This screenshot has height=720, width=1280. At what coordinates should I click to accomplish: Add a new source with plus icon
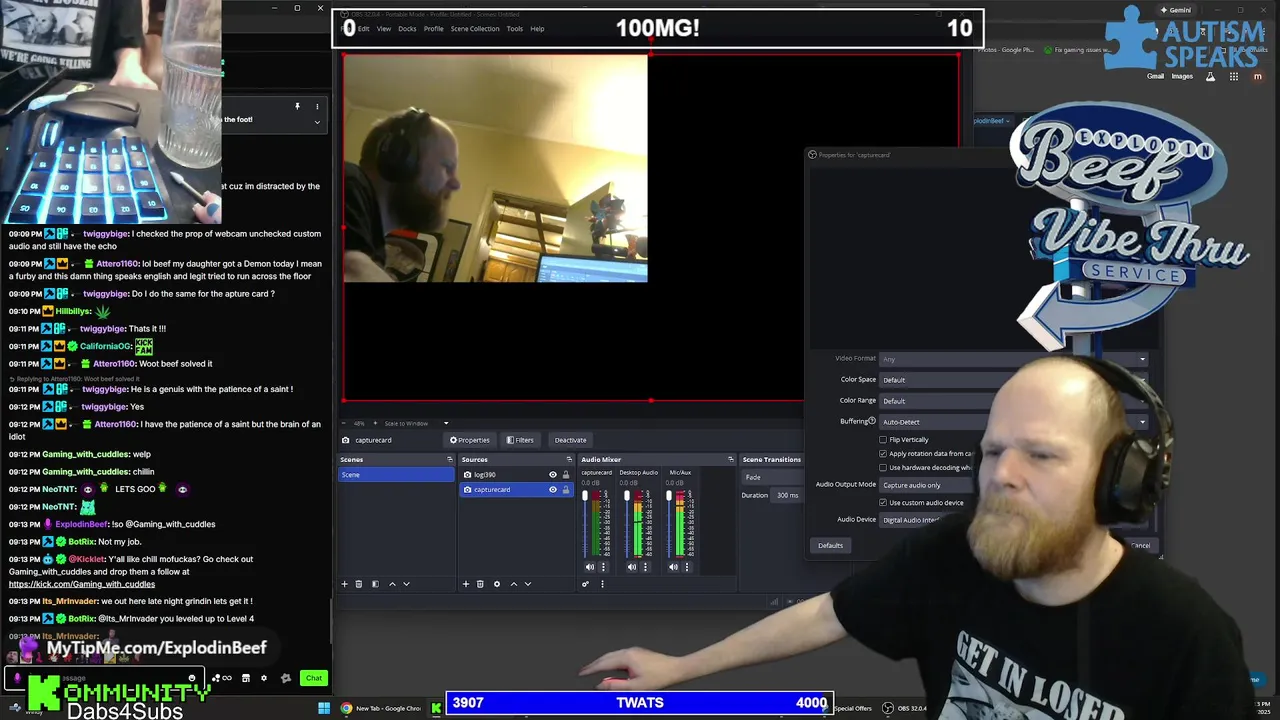(x=466, y=584)
